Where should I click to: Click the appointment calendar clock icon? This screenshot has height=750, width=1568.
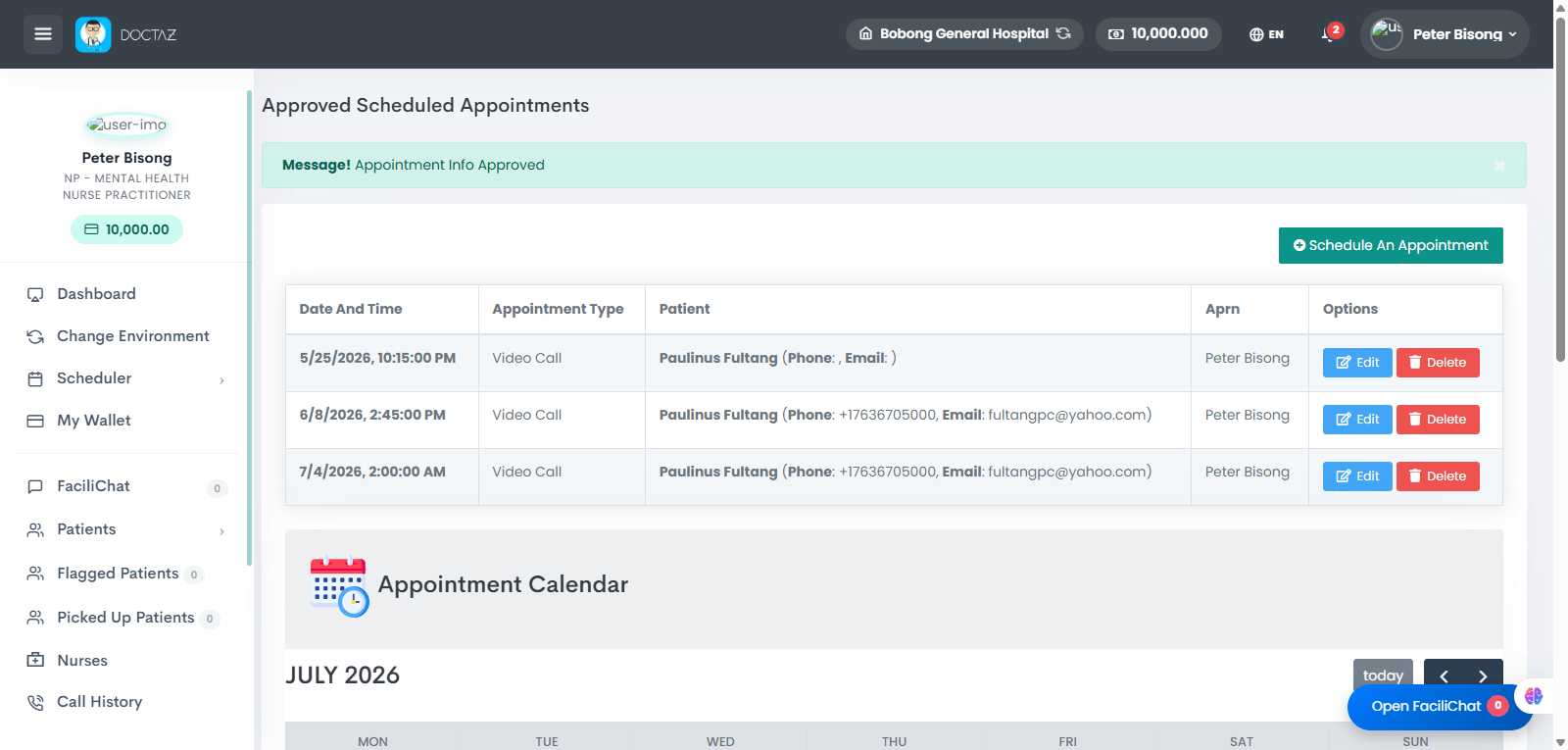pos(339,586)
